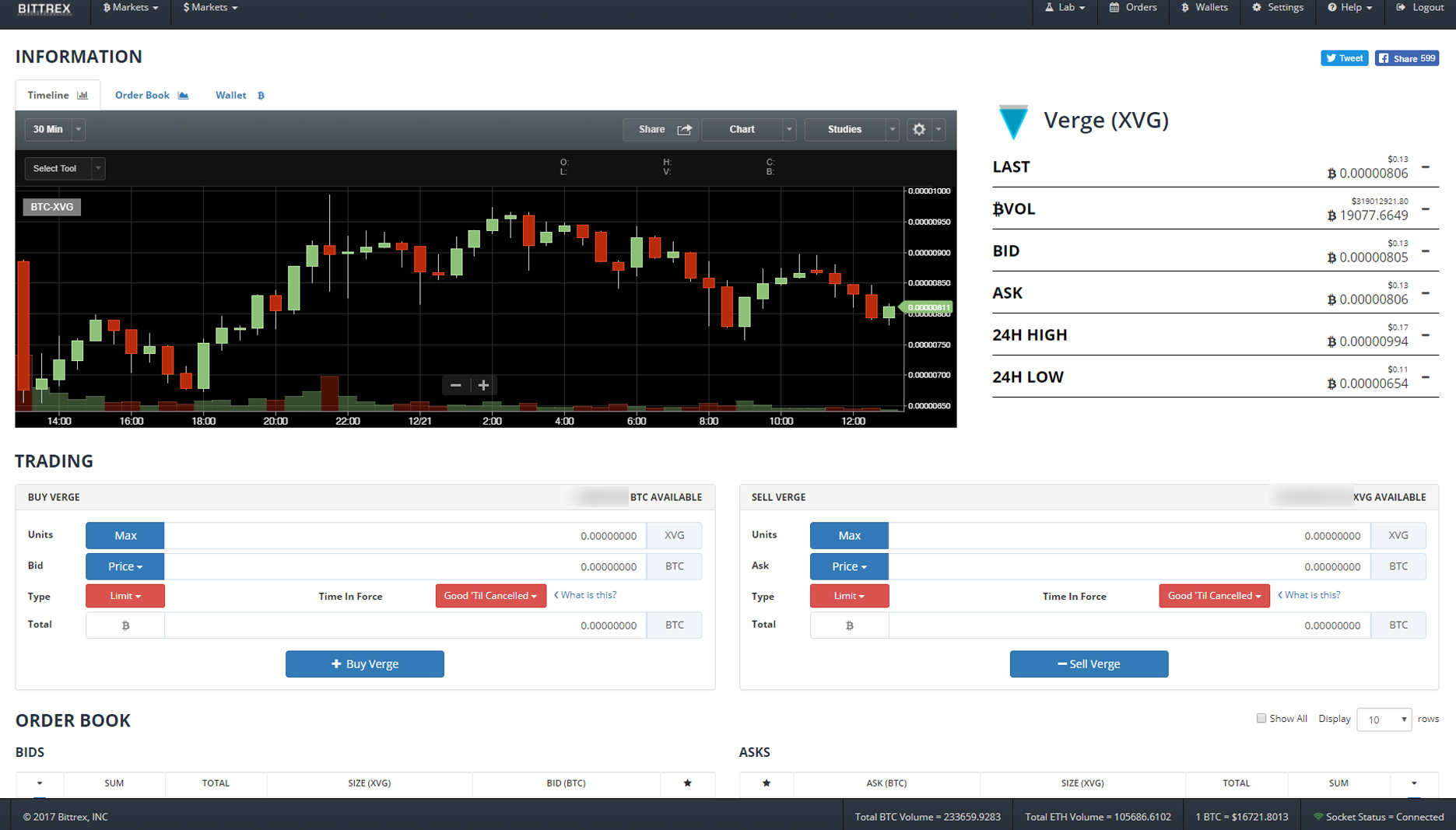
Task: Click Buy panel 'What is this?' link
Action: 585,595
